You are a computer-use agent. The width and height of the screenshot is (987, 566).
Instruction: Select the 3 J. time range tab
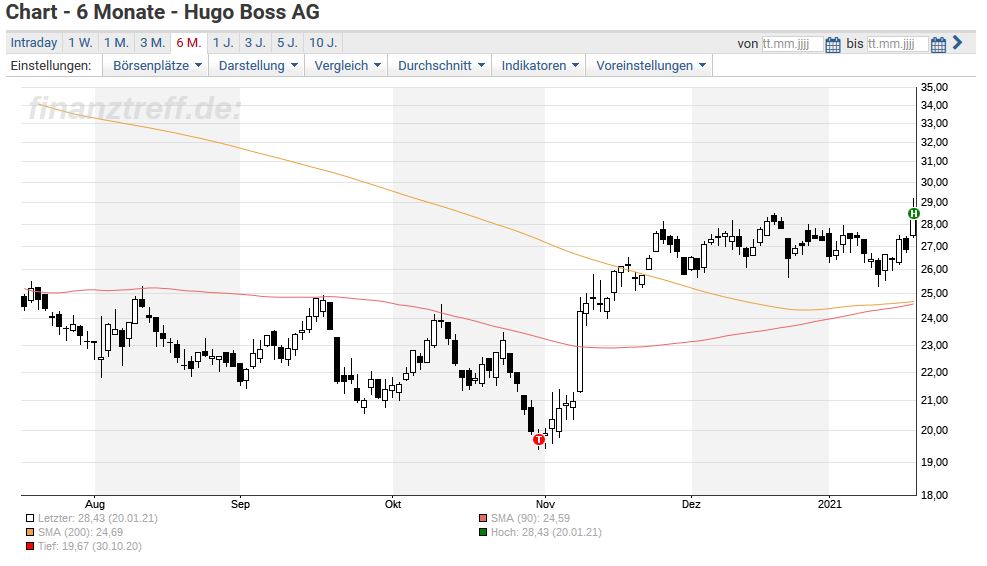[255, 43]
